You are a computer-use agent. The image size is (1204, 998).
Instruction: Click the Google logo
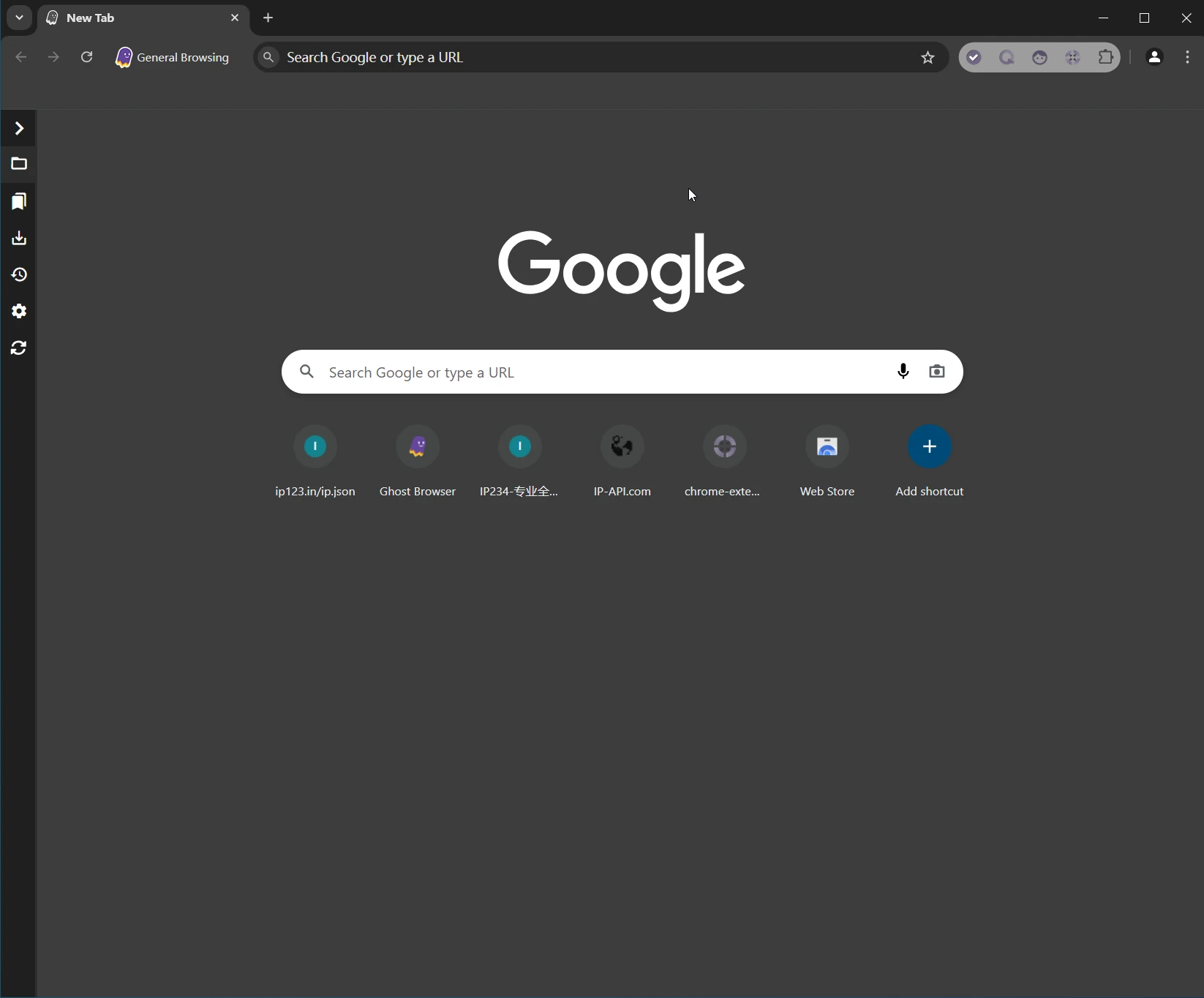622,270
